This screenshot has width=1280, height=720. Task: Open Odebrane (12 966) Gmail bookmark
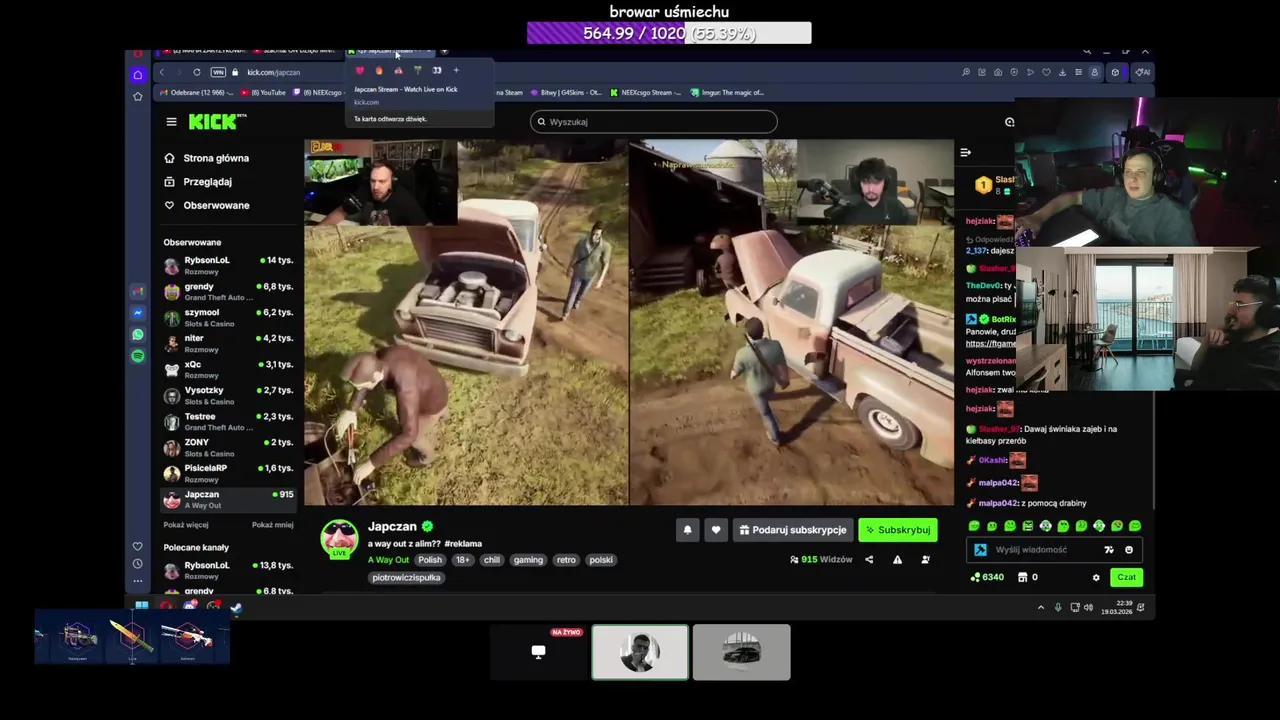[x=196, y=92]
